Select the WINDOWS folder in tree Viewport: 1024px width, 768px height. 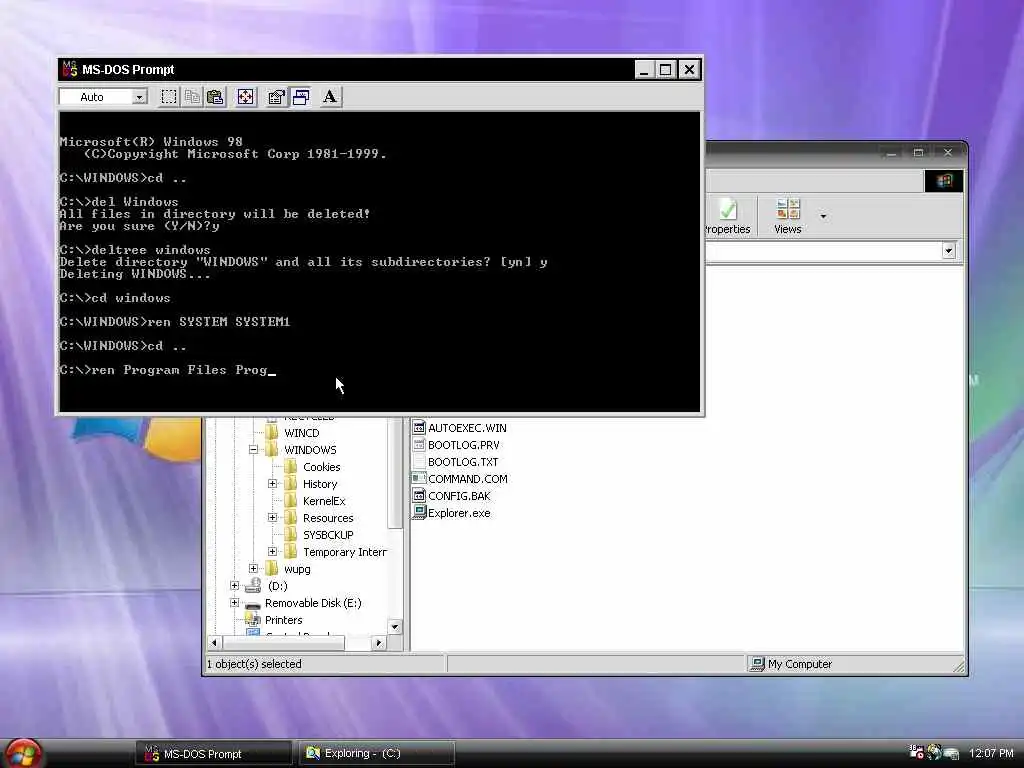tap(310, 450)
